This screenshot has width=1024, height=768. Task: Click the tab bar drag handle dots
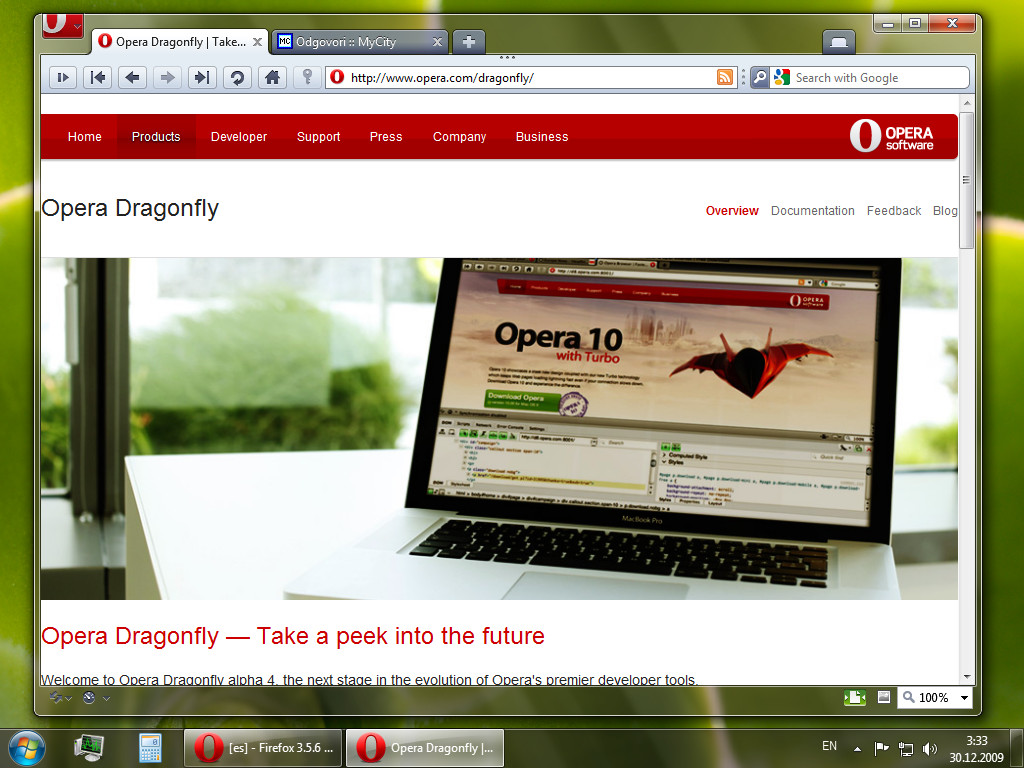pos(507,57)
